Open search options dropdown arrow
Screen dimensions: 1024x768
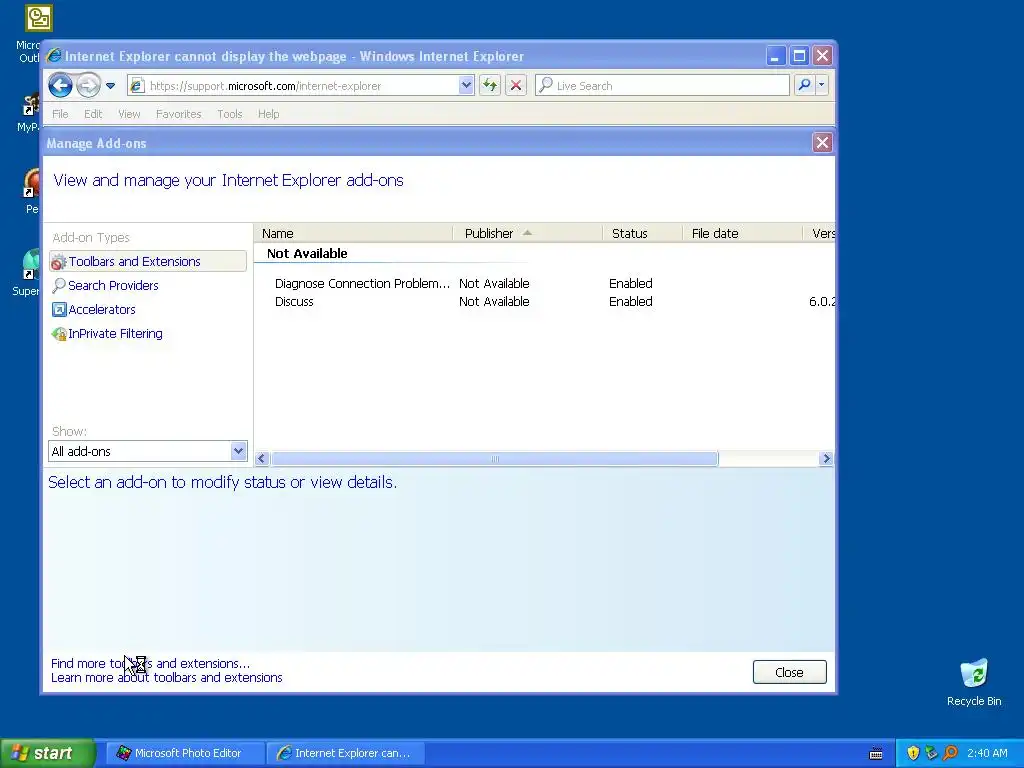click(x=822, y=85)
